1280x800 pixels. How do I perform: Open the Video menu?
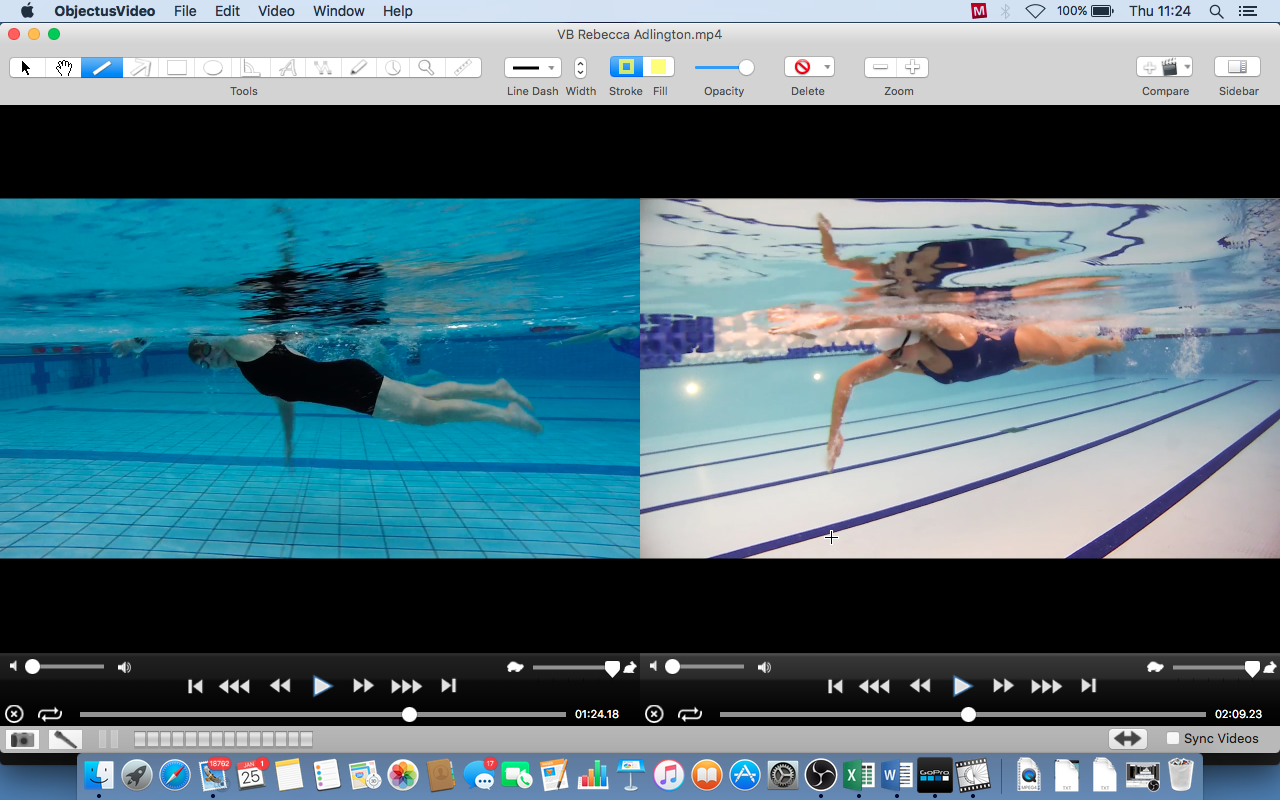276,11
